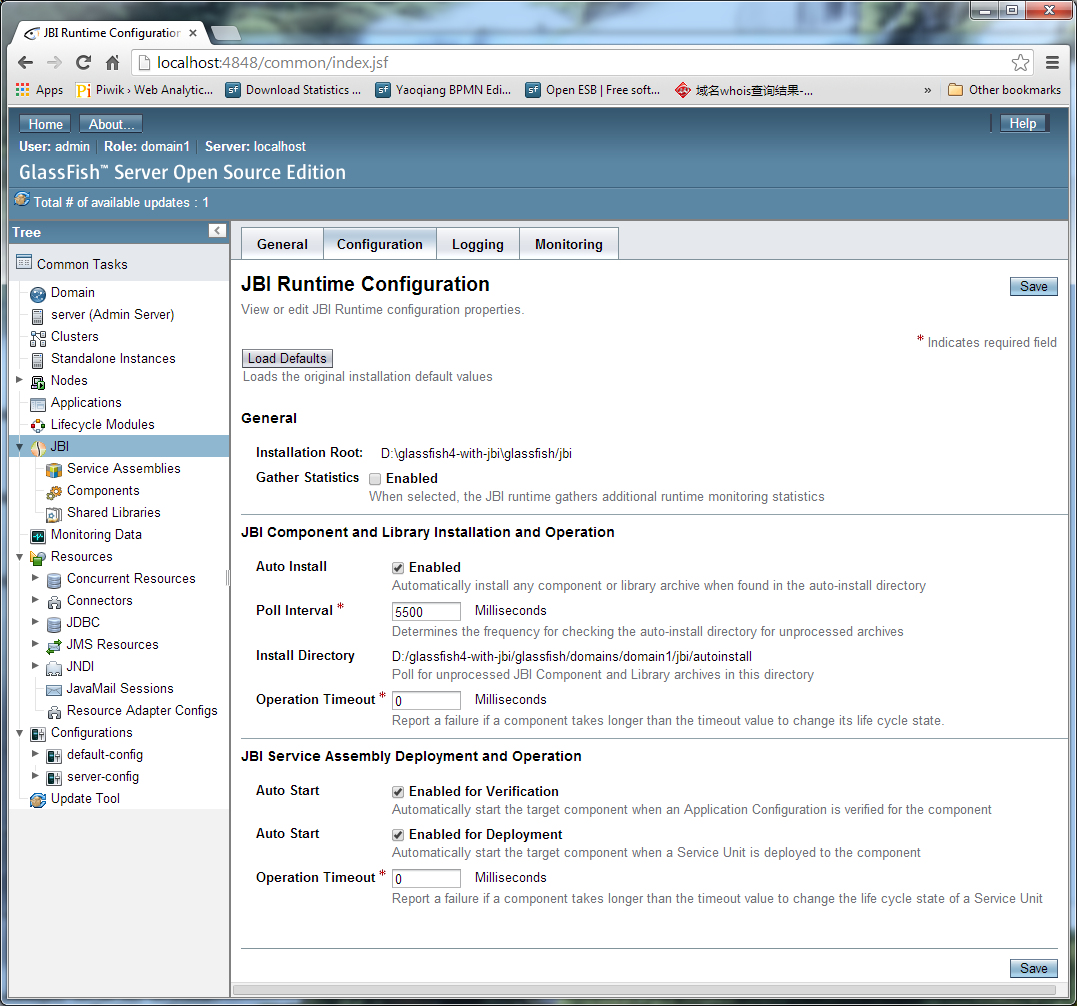Click the Clusters icon in tree
This screenshot has height=1006, width=1077.
pos(38,338)
